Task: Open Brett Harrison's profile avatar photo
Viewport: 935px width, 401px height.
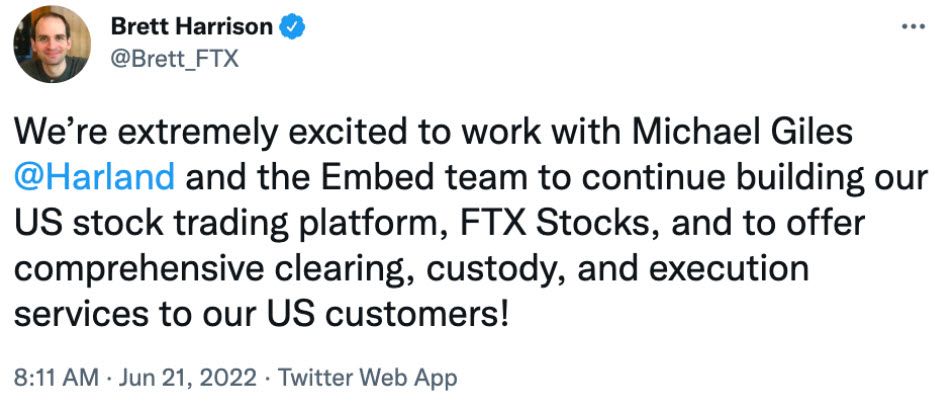Action: coord(52,44)
